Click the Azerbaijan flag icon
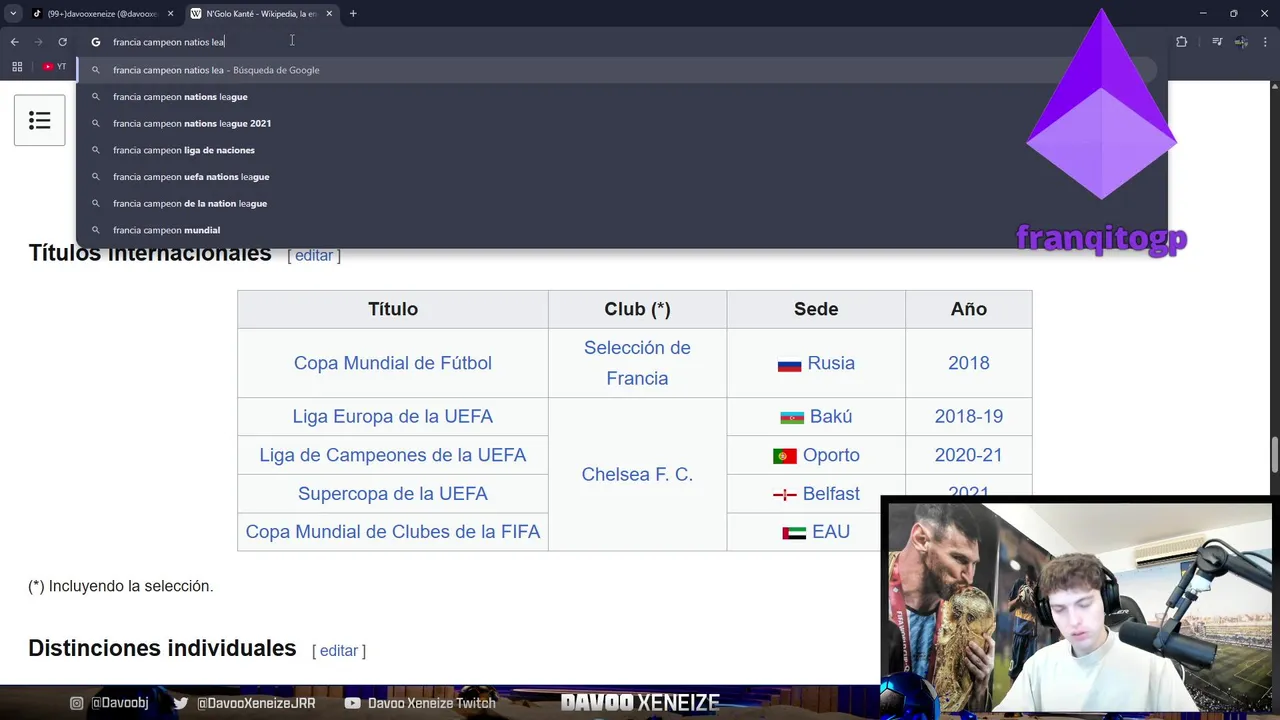The width and height of the screenshot is (1280, 720). [792, 418]
